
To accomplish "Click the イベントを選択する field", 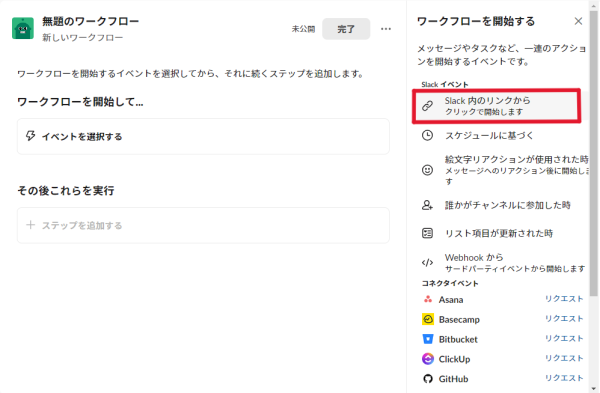I will [203, 137].
